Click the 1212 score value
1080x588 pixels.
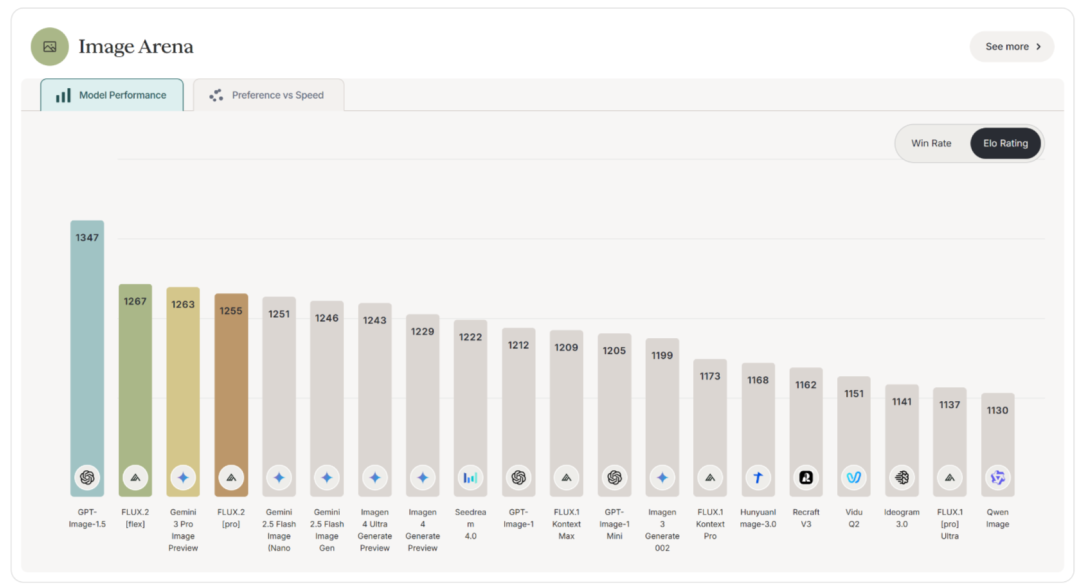519,345
